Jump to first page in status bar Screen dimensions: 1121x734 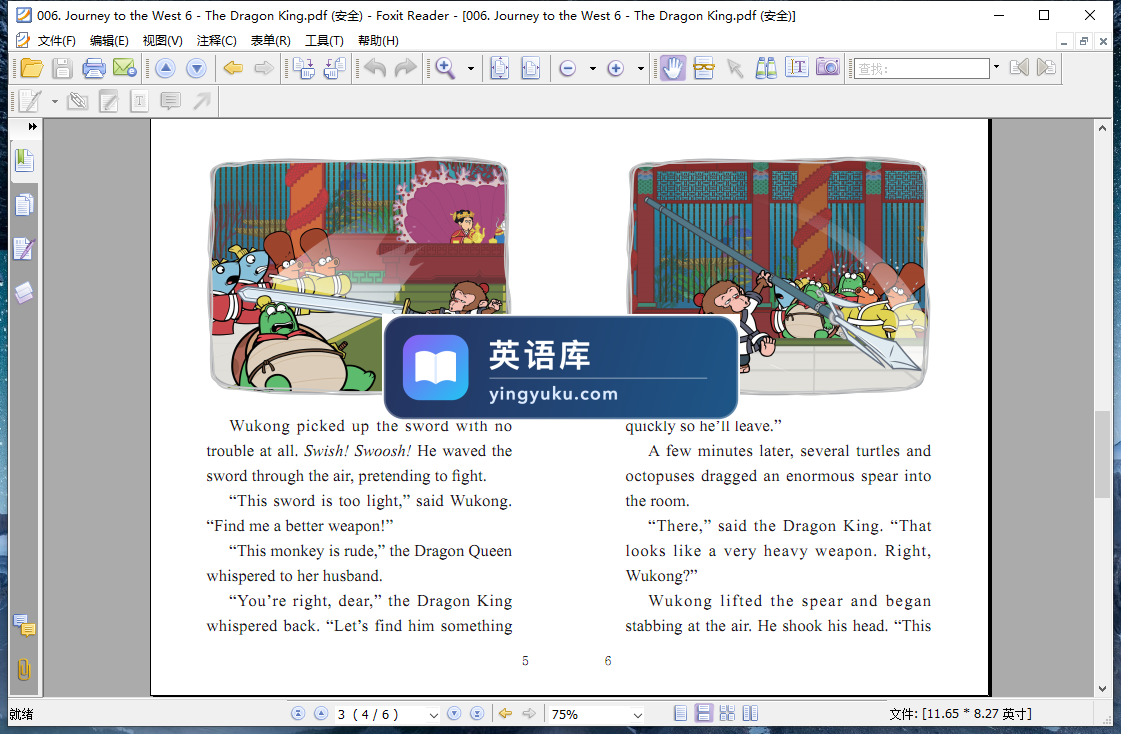coord(298,713)
